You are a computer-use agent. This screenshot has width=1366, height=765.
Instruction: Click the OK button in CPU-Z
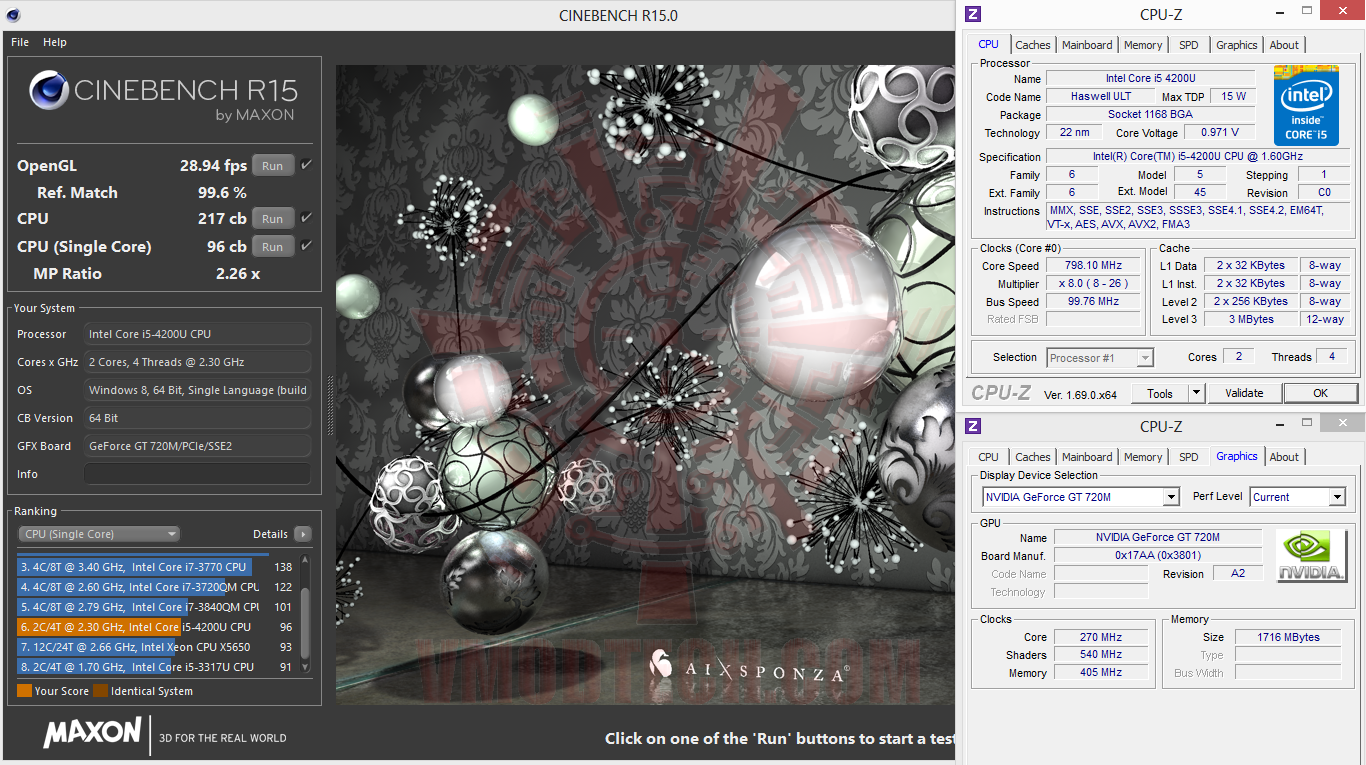point(1320,393)
